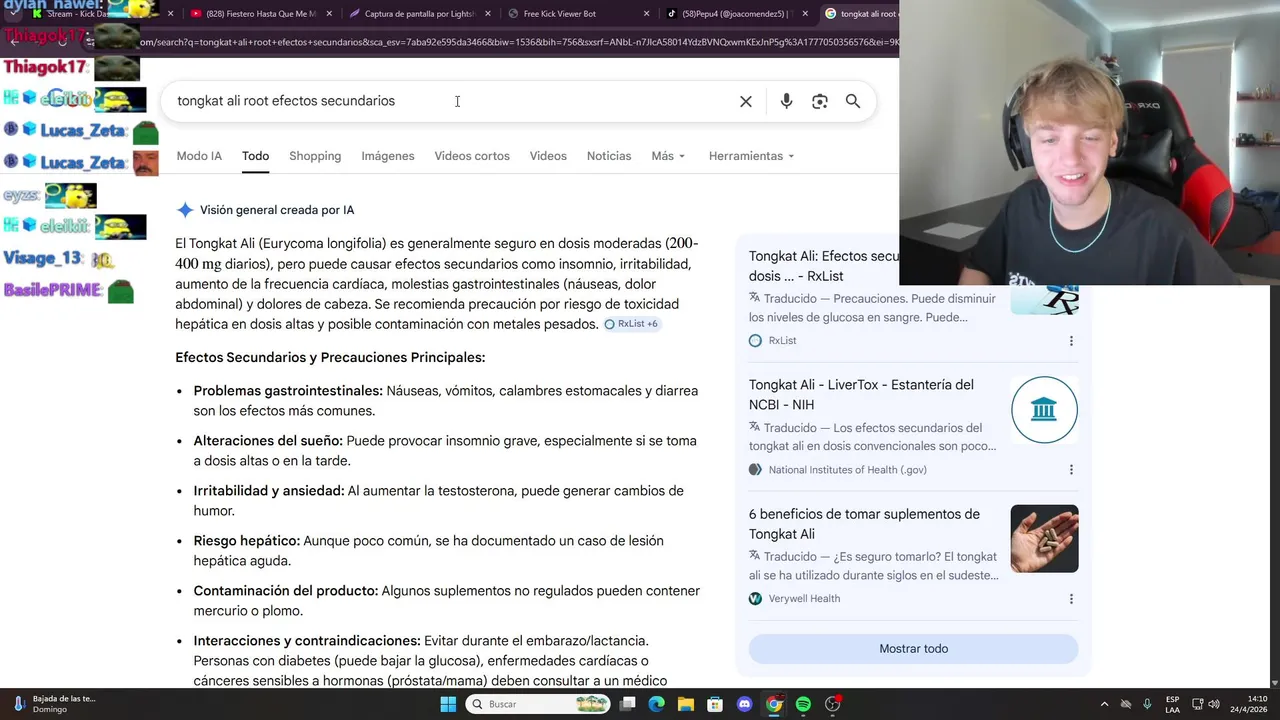The height and width of the screenshot is (720, 1280).
Task: Clear the search box with the X
Action: (x=746, y=101)
